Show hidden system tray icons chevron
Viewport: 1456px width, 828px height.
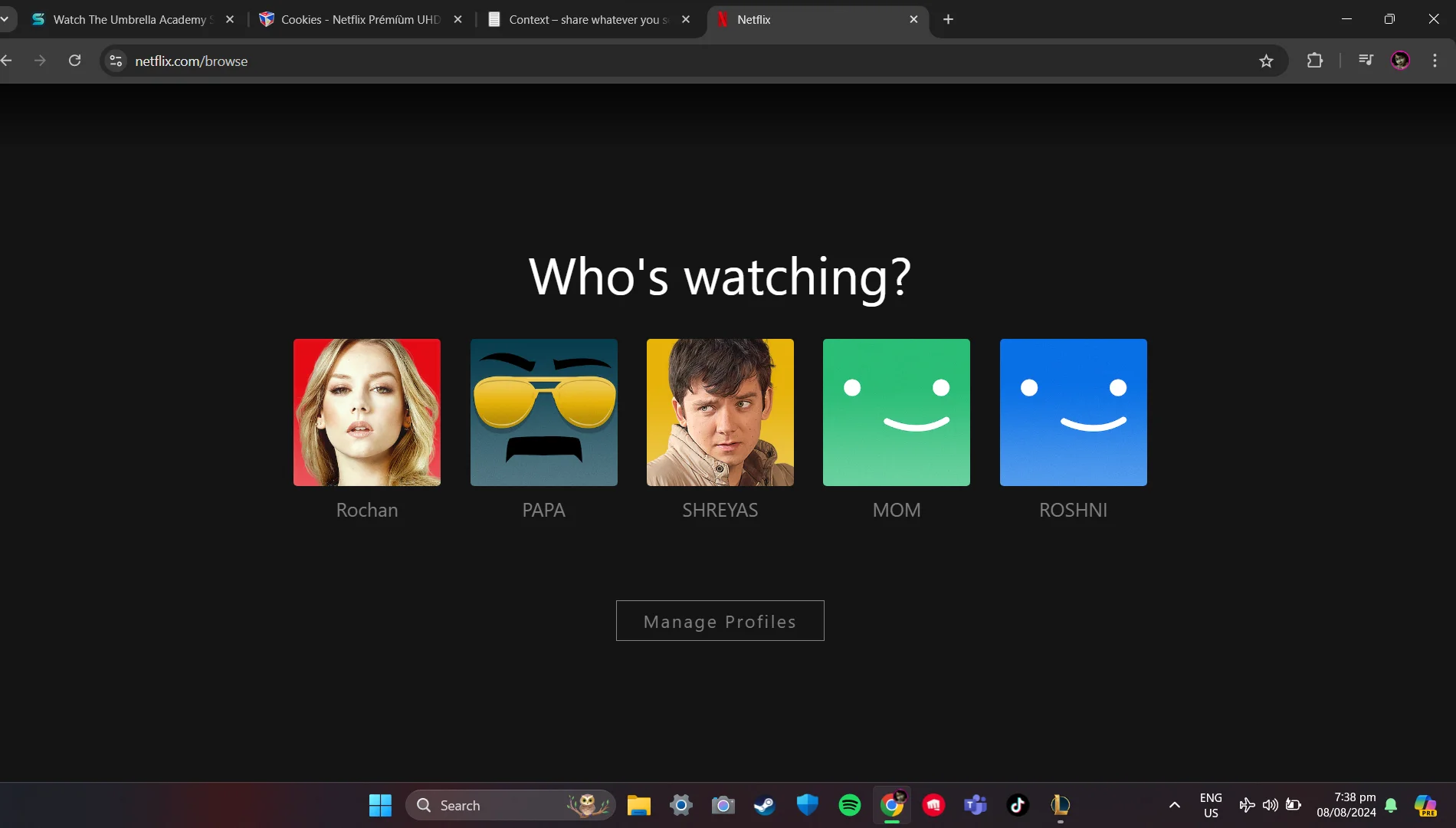[1174, 805]
